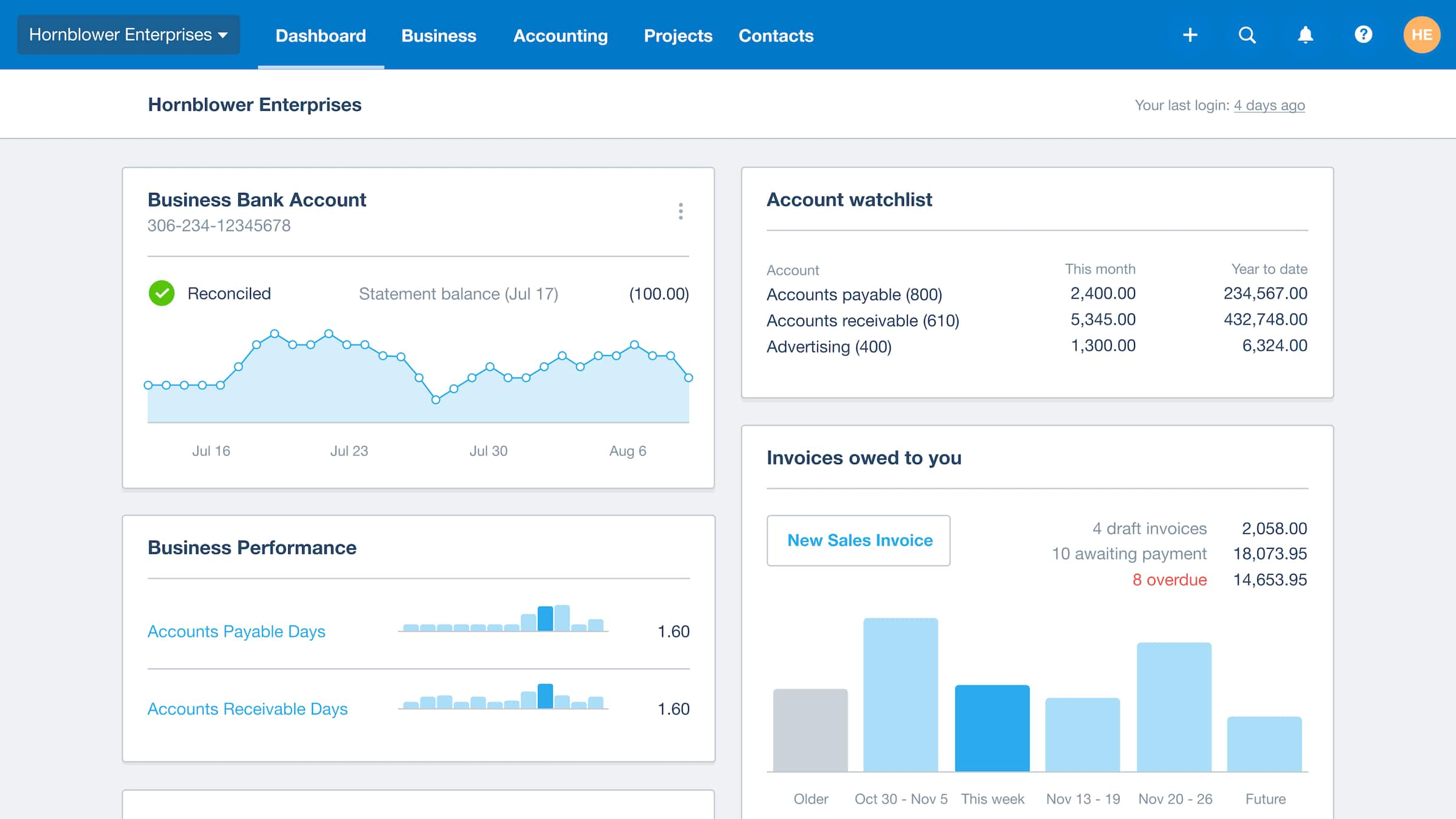The width and height of the screenshot is (1456, 819).
Task: Select the Projects tab in navigation
Action: pyautogui.click(x=678, y=35)
